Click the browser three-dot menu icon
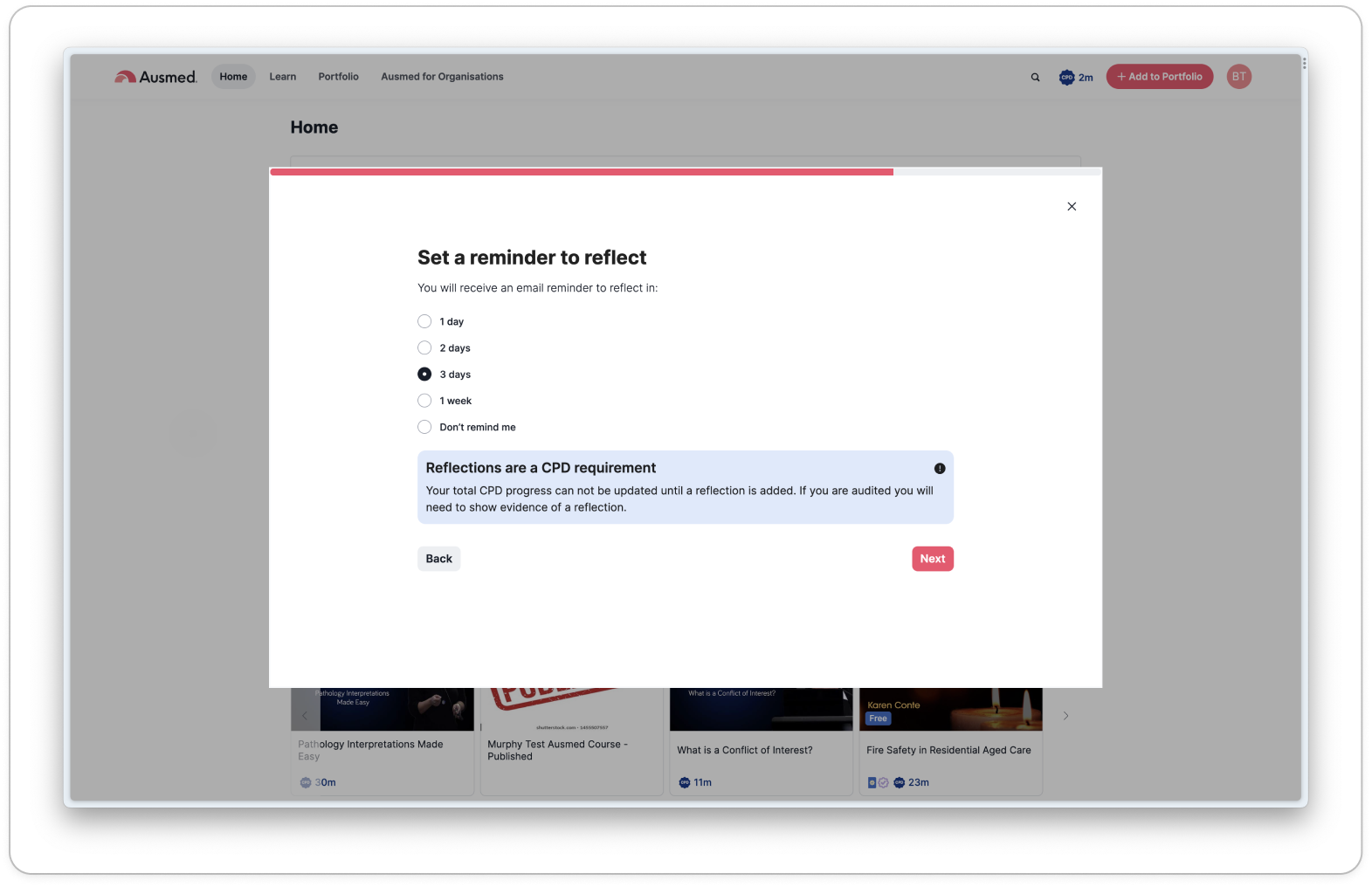Screen dimensions: 1372x887 click(1304, 63)
